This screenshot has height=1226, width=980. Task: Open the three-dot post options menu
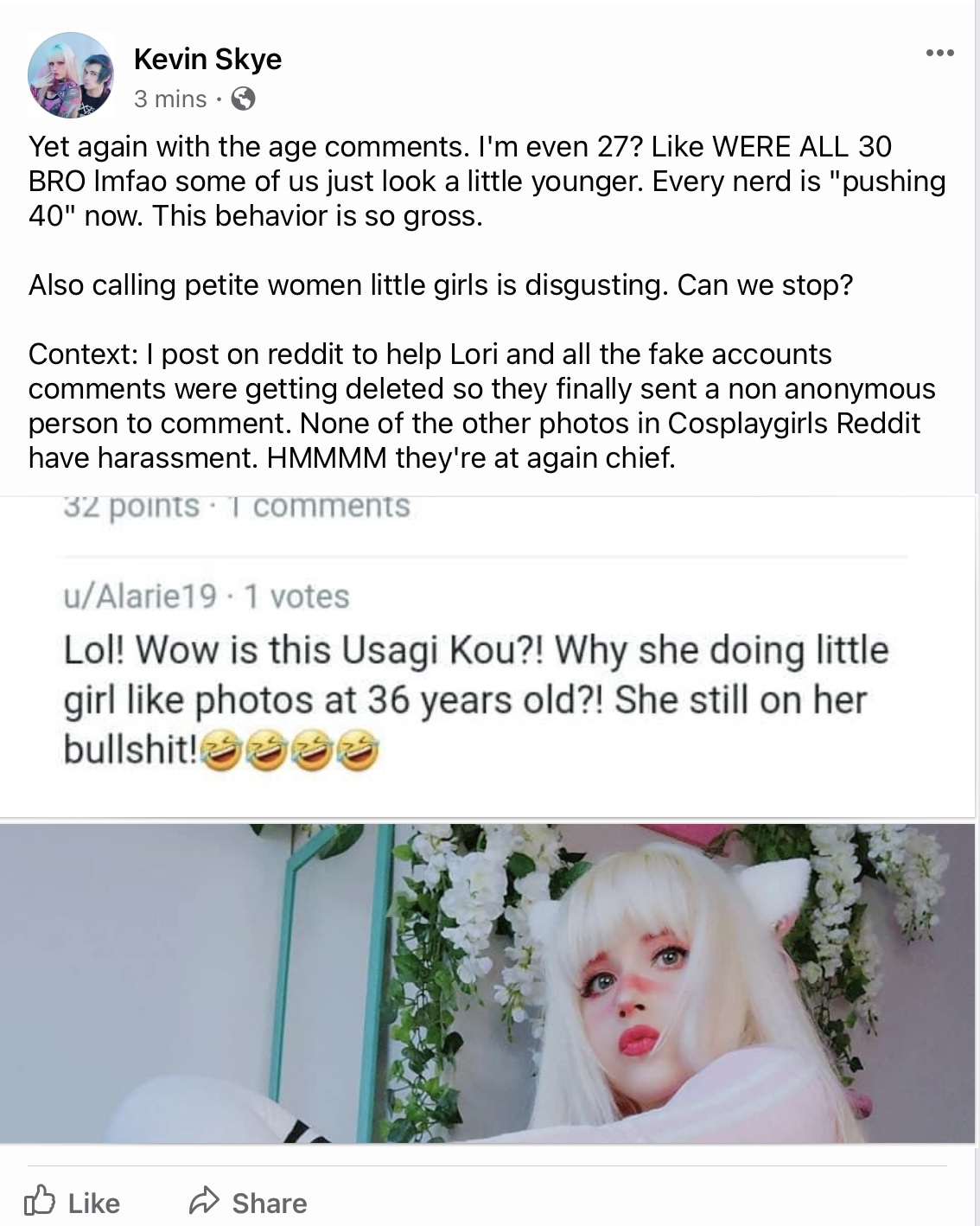939,54
